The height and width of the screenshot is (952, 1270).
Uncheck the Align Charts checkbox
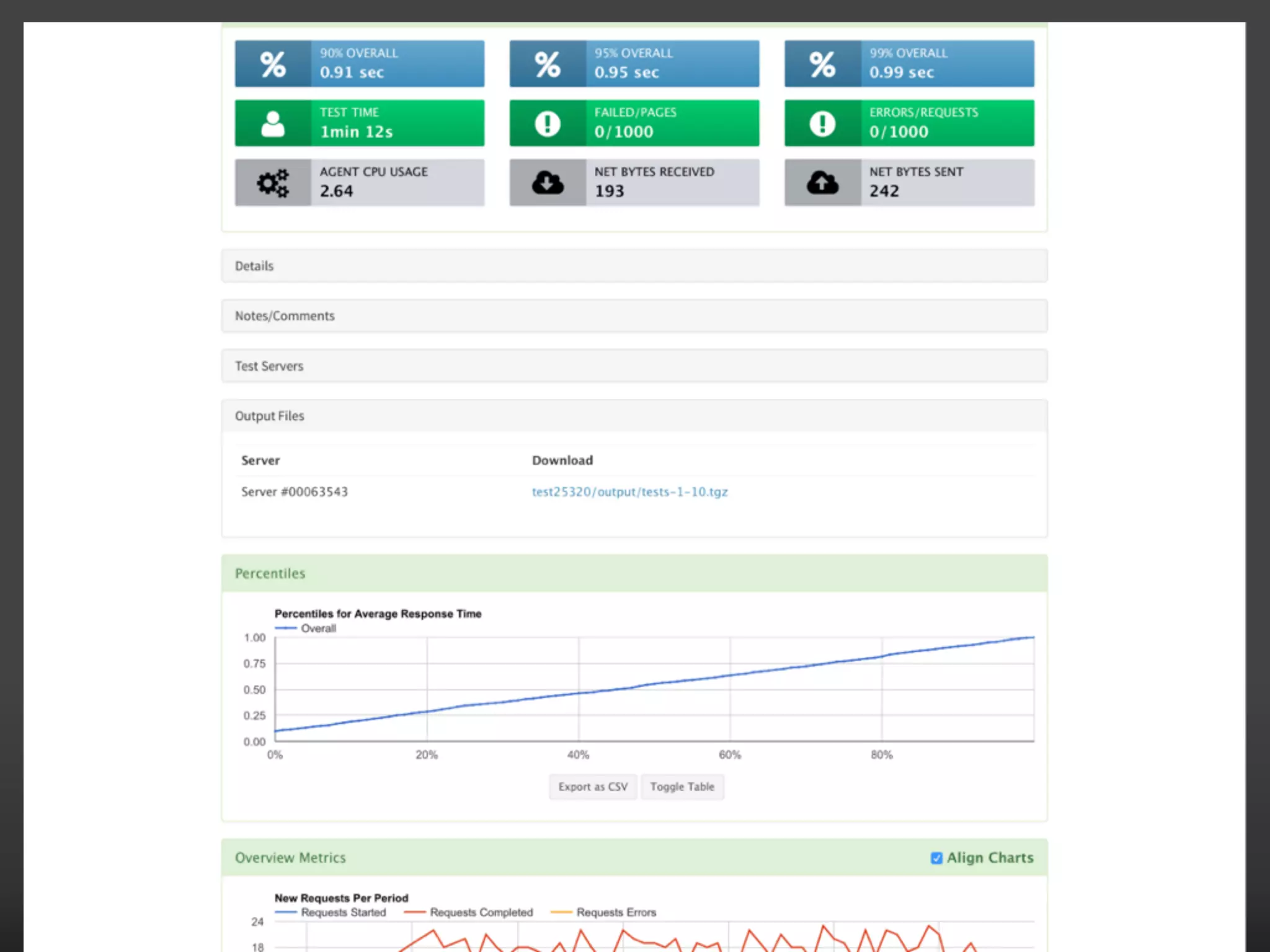click(936, 858)
